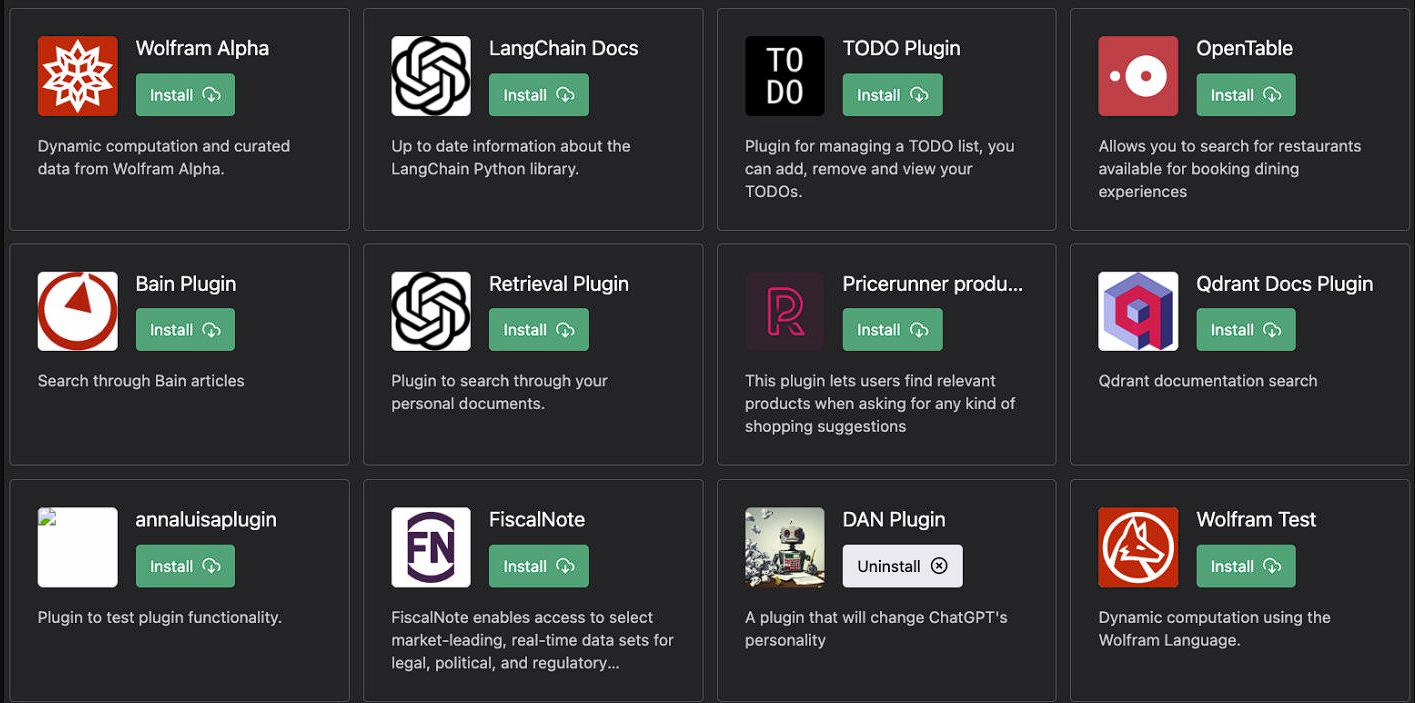Click 'FiscalNote enables access to select' description
Image resolution: width=1415 pixels, height=703 pixels.
coord(532,640)
